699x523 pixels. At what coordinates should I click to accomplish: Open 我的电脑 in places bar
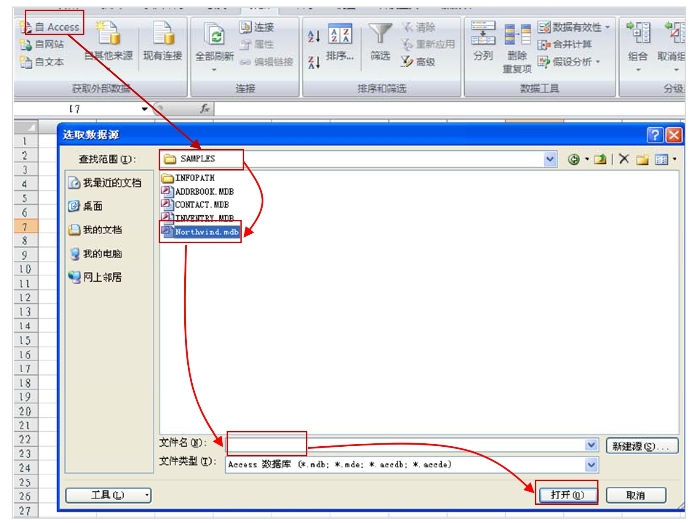[95, 253]
